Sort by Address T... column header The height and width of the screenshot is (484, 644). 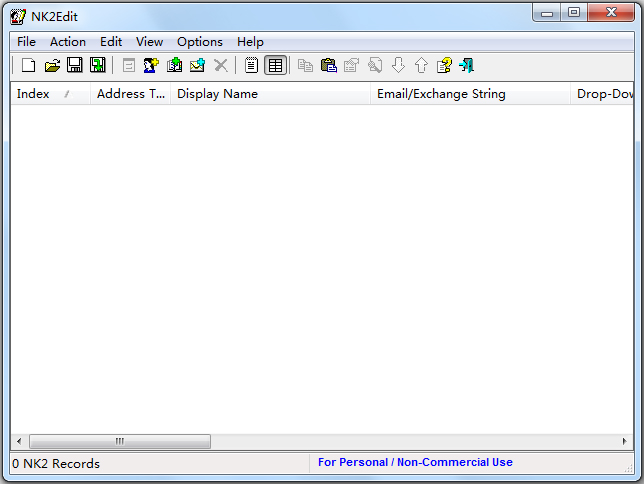click(130, 94)
